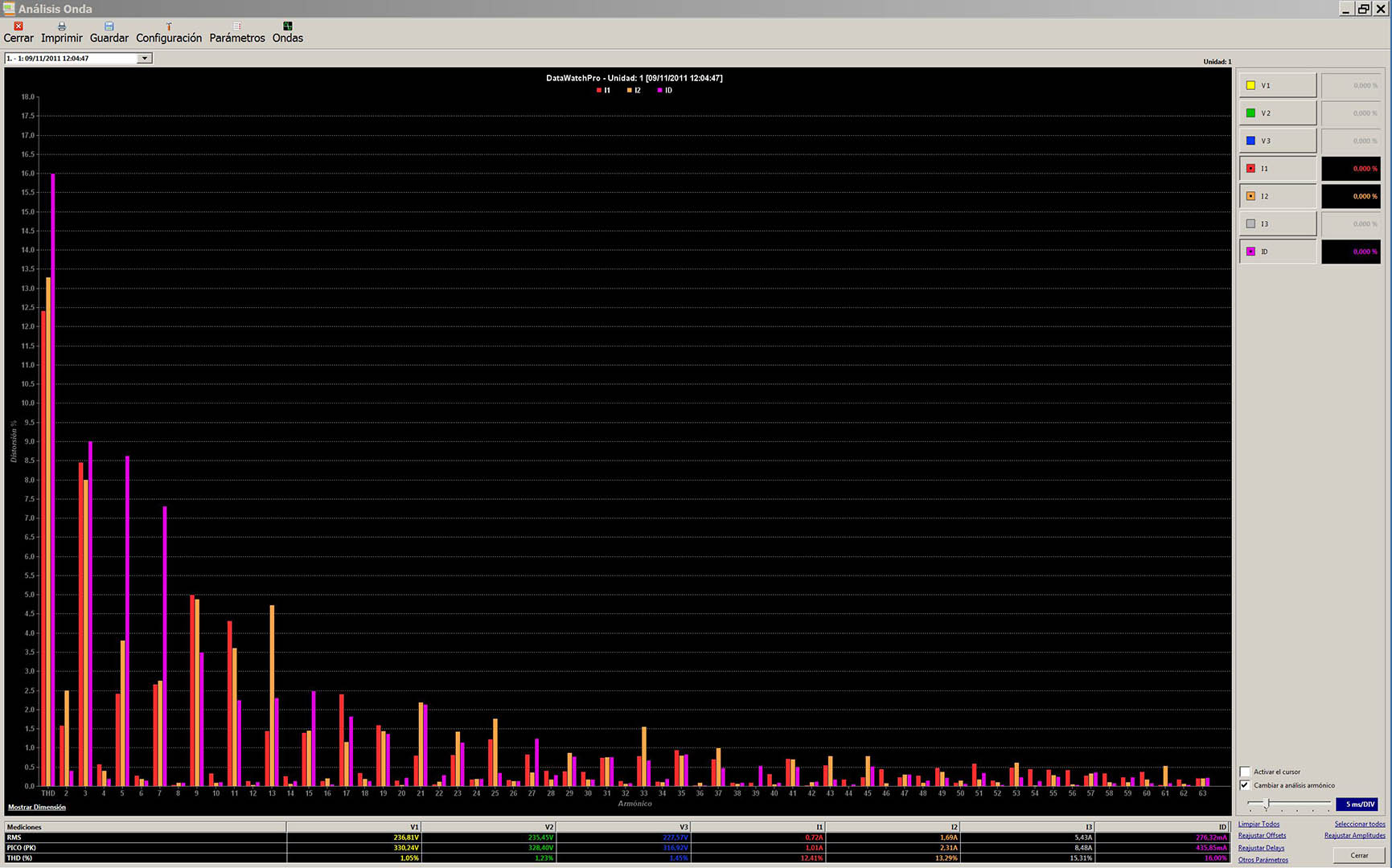The image size is (1392, 868).
Task: Toggle the I2 channel button off
Action: (x=1277, y=196)
